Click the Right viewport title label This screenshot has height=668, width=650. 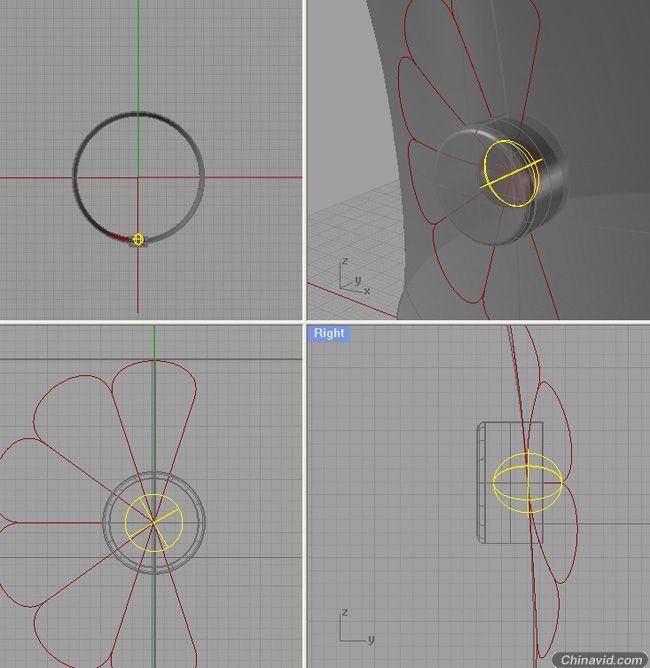point(328,333)
